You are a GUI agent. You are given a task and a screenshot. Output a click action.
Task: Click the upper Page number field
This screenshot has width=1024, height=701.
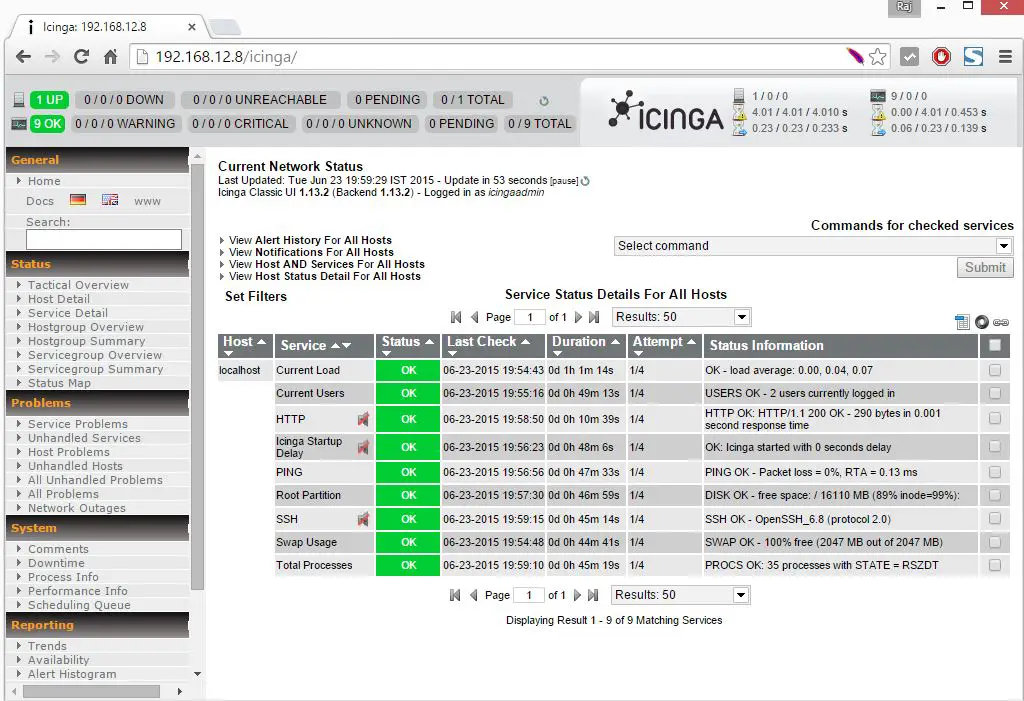click(530, 317)
